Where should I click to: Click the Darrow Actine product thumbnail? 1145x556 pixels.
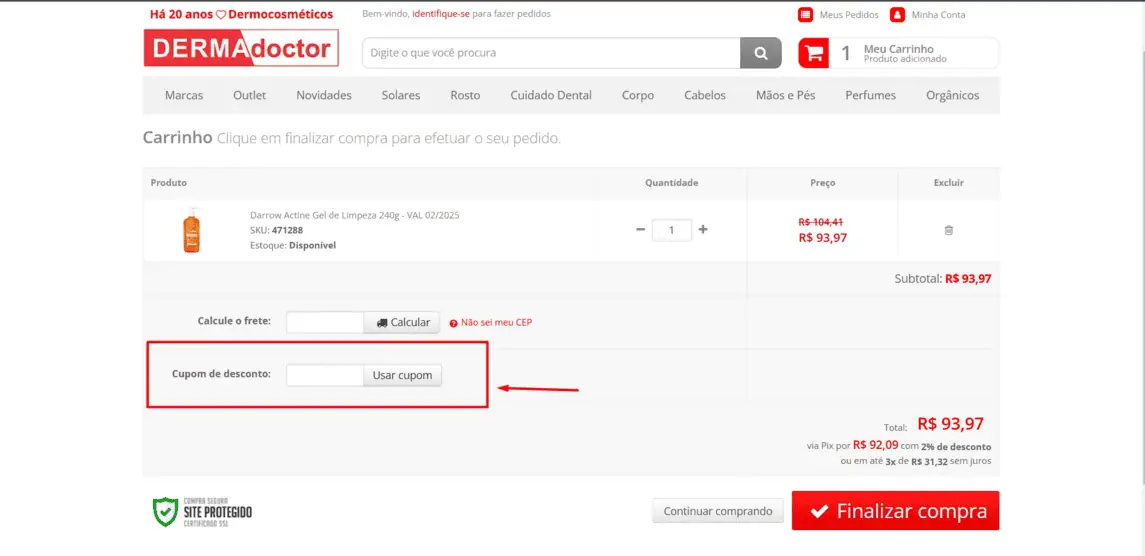(x=191, y=230)
